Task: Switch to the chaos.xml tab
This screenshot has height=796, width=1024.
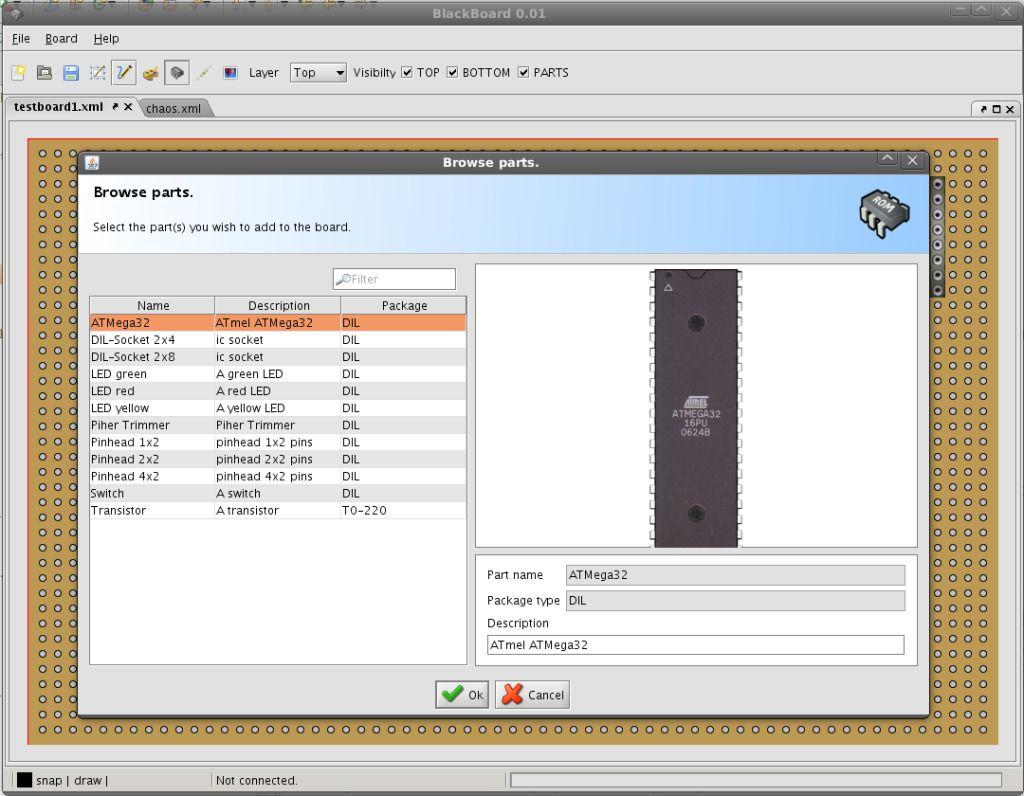Action: 173,108
